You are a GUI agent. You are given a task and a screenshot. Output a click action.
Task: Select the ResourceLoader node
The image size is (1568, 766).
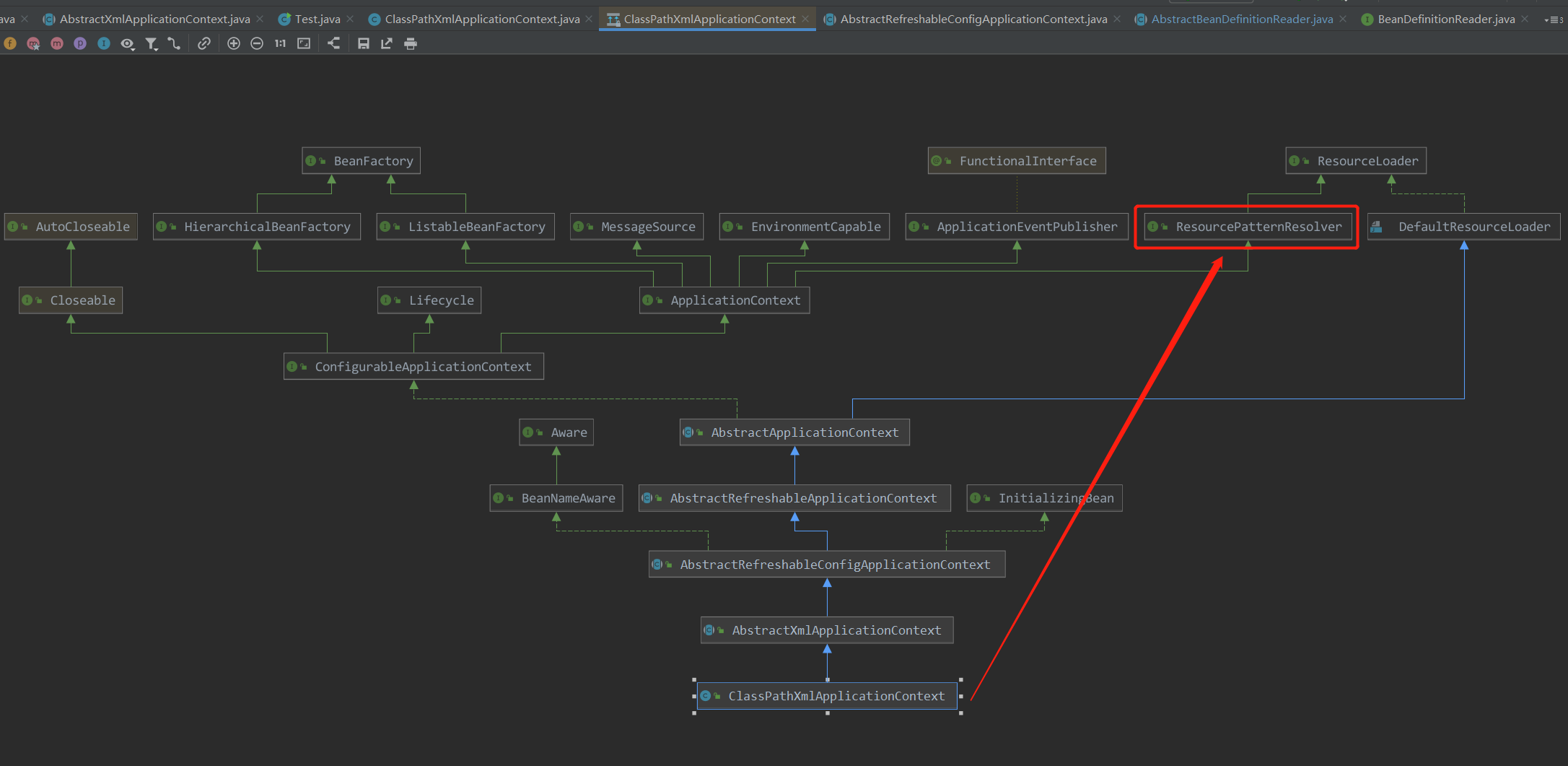[x=1356, y=161]
